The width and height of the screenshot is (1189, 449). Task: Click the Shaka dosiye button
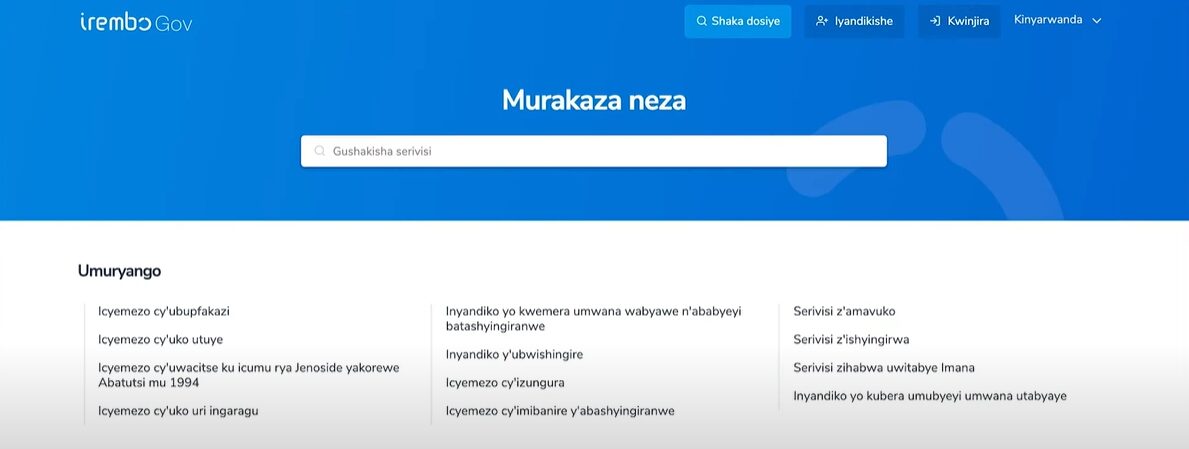[737, 21]
